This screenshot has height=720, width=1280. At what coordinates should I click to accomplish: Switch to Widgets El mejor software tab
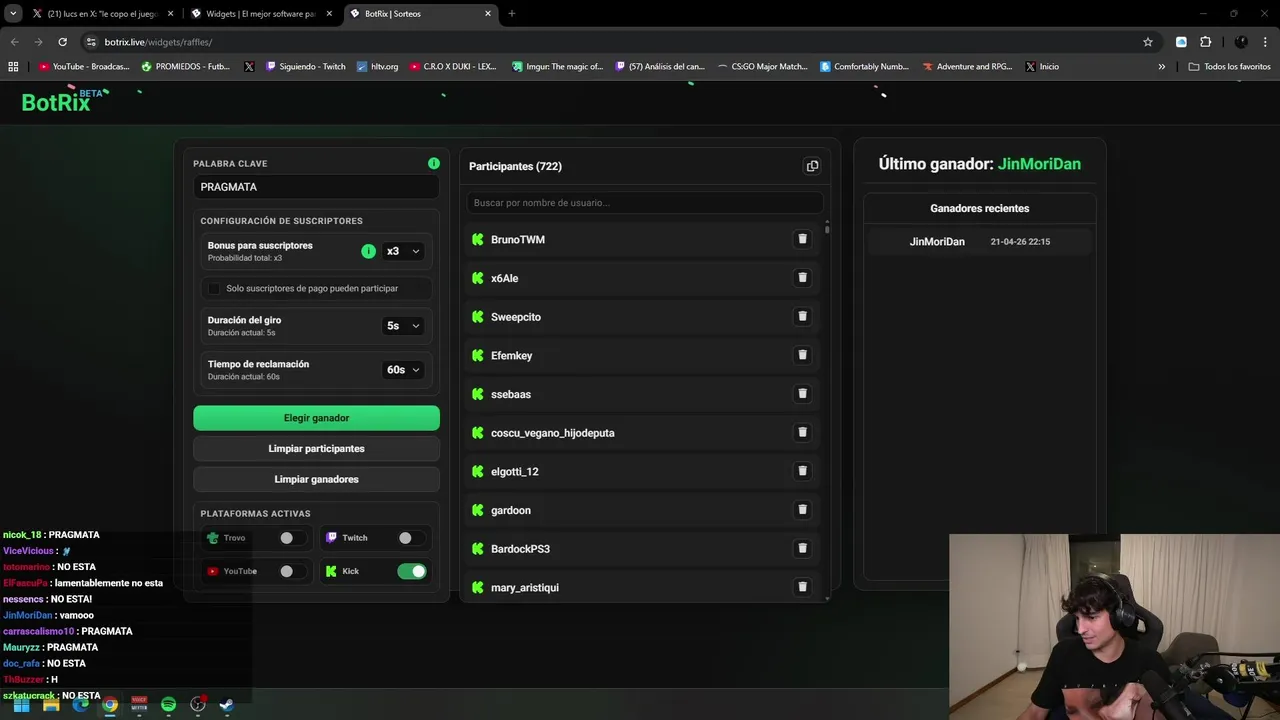click(262, 14)
